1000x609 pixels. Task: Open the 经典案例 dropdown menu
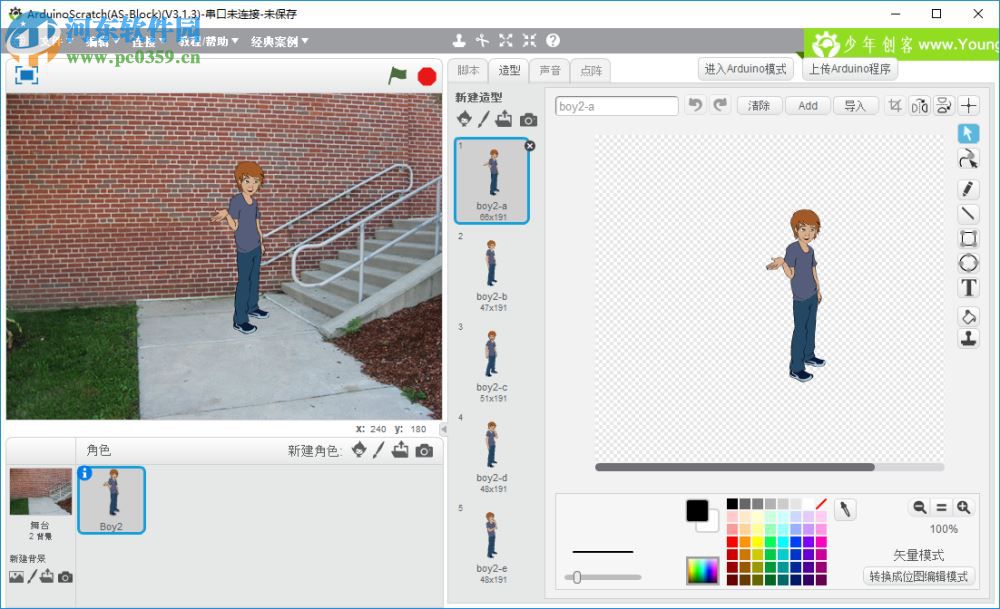[279, 41]
